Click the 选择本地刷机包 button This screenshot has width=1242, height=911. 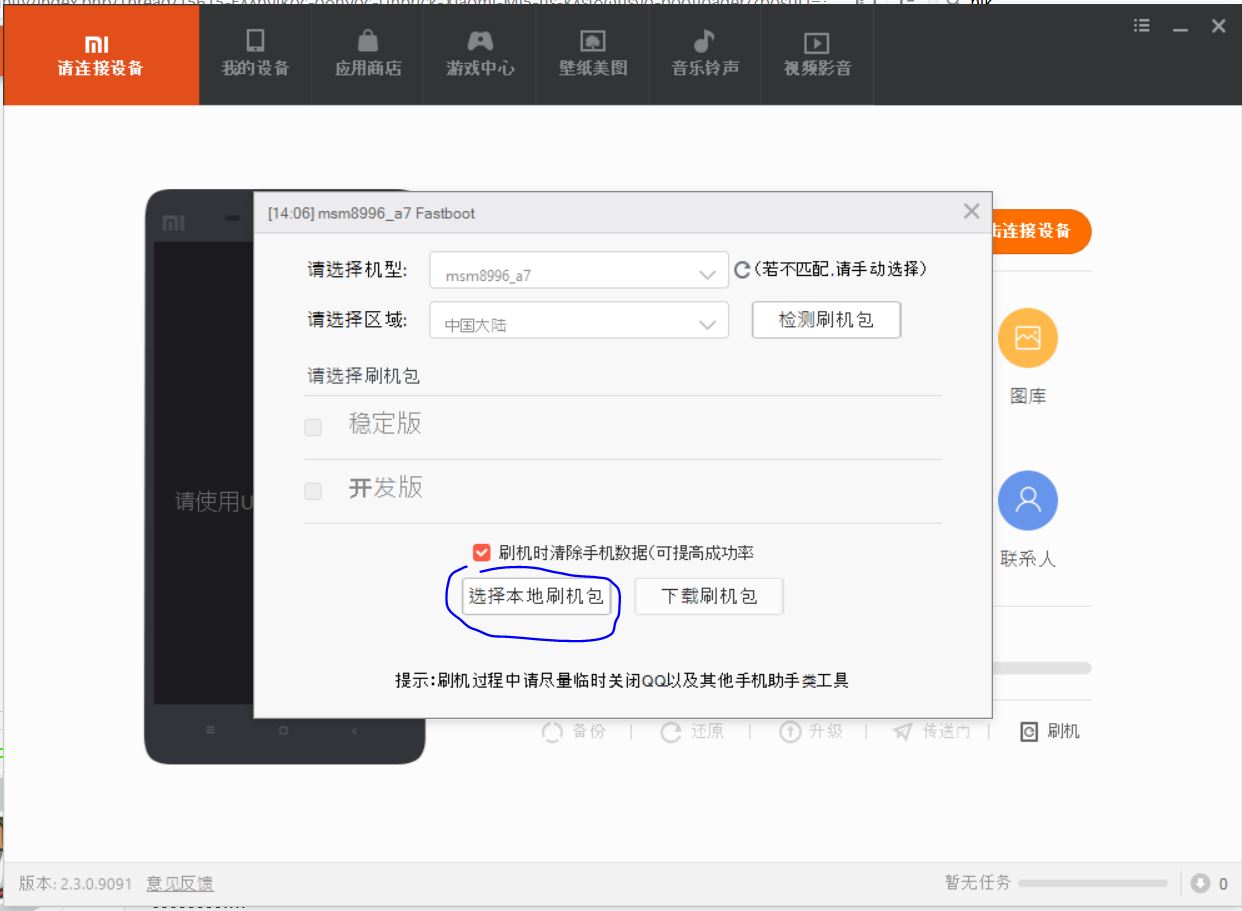[536, 596]
